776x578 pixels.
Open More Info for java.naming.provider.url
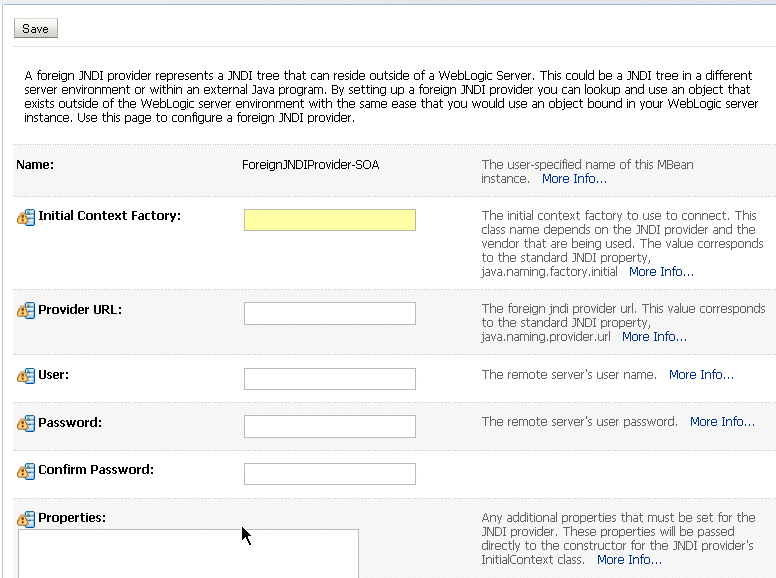point(654,337)
